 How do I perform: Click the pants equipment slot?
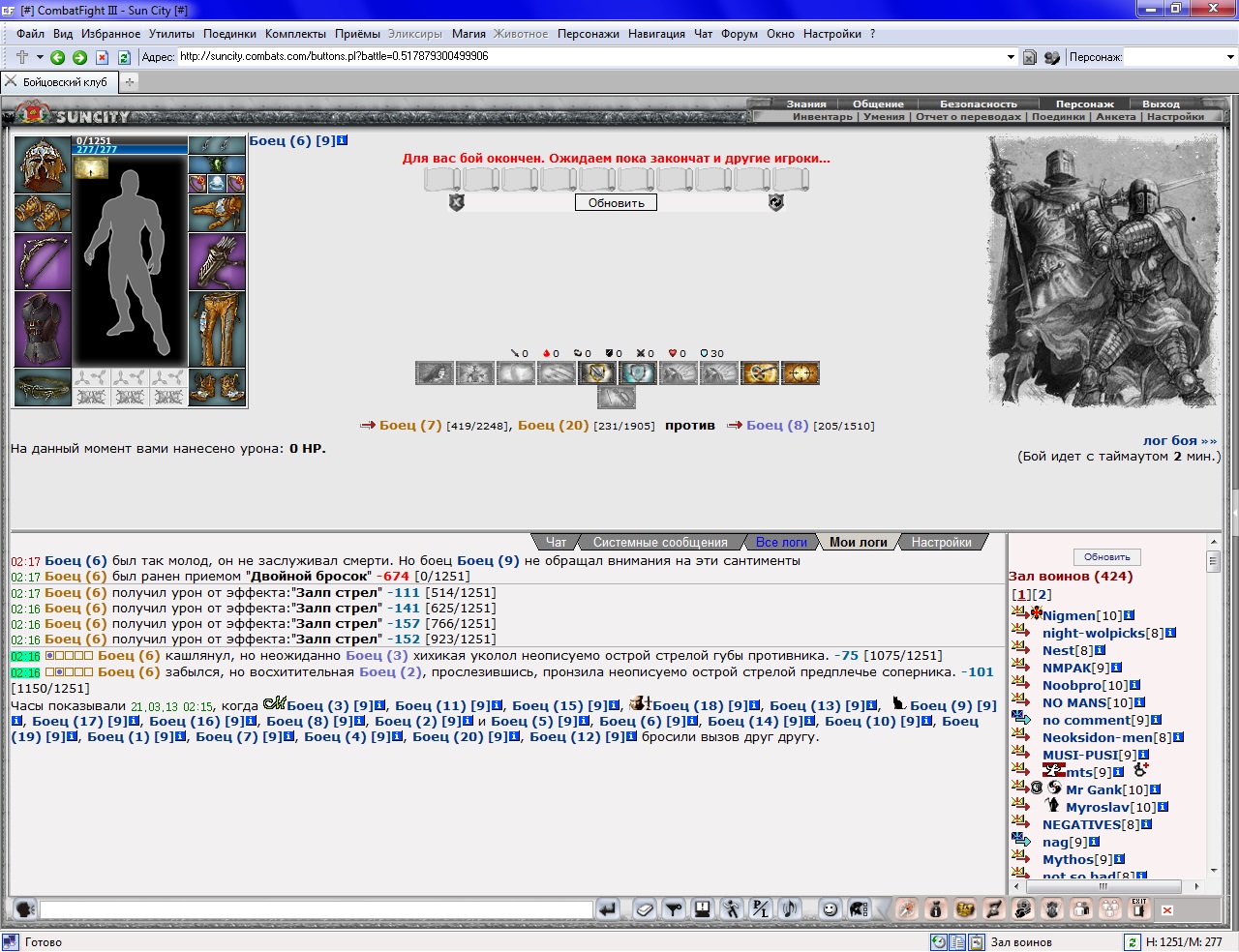[217, 329]
